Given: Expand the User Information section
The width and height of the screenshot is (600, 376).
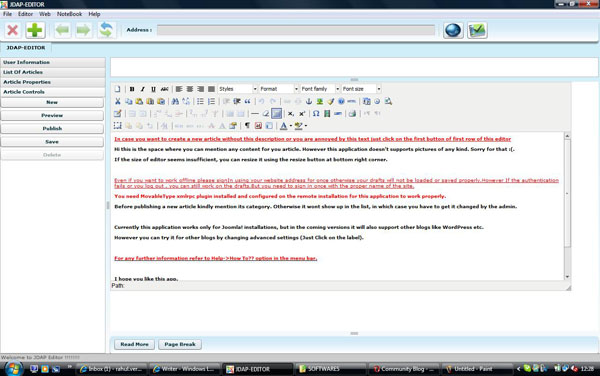Looking at the screenshot, I should 53,62.
